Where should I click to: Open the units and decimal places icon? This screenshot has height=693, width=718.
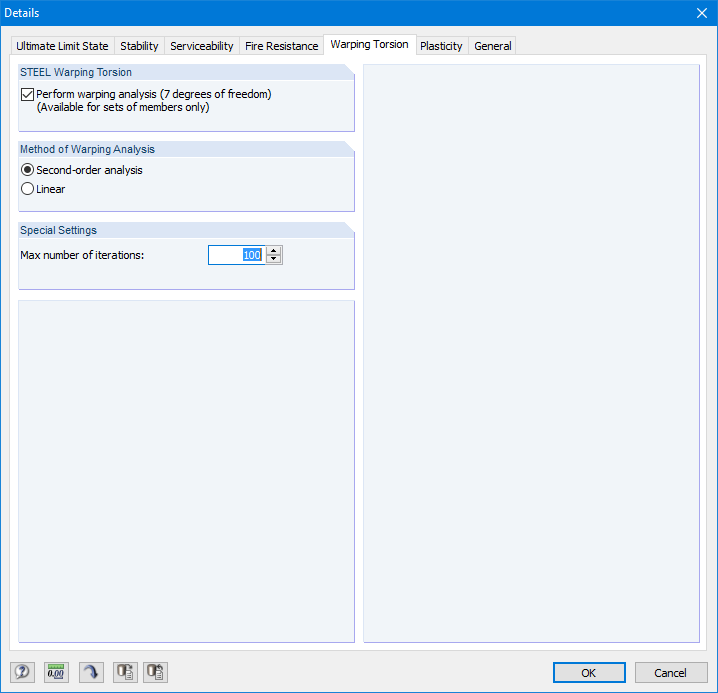click(56, 672)
